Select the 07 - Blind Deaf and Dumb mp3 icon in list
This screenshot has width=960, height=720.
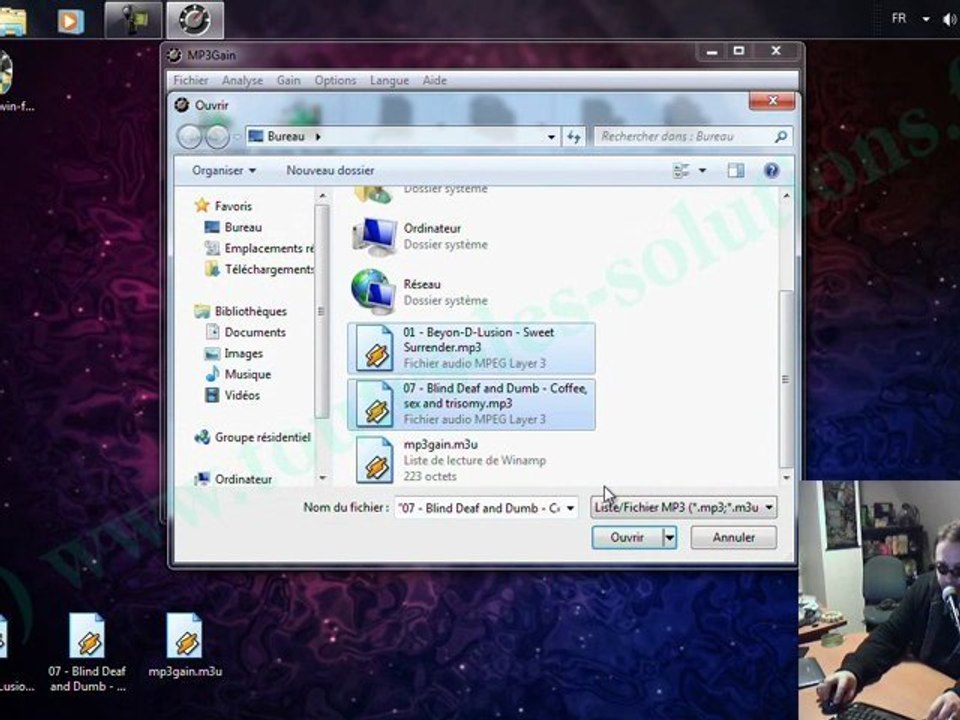click(x=374, y=404)
